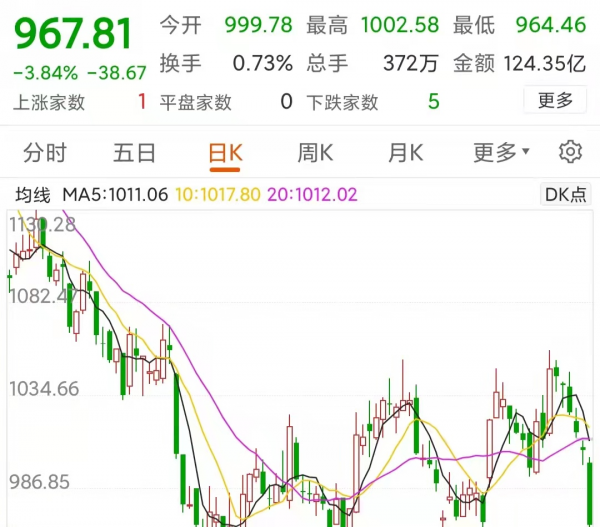Switch to the 五日 tab
Image resolution: width=600 pixels, height=527 pixels.
(x=134, y=153)
